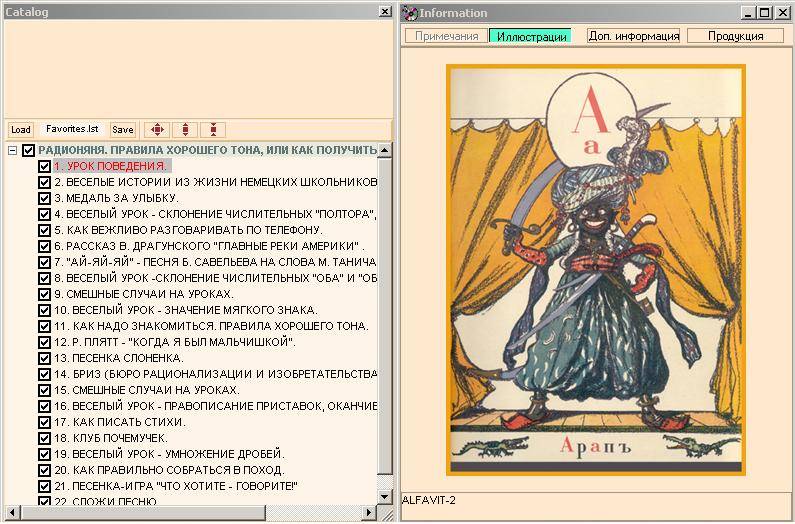Toggle checkbox for 9. СМЕШНЫЕ СЛУЧАИ НА УРОКАХ
795x524 pixels.
click(44, 294)
